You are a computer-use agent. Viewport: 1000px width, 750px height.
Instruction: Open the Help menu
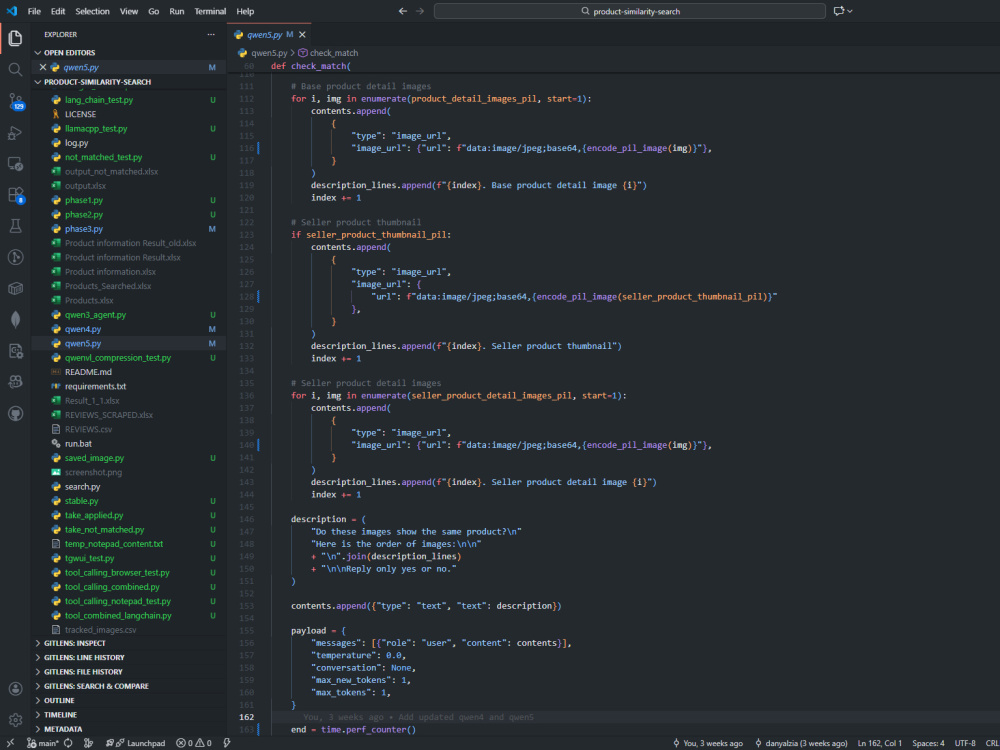point(245,11)
